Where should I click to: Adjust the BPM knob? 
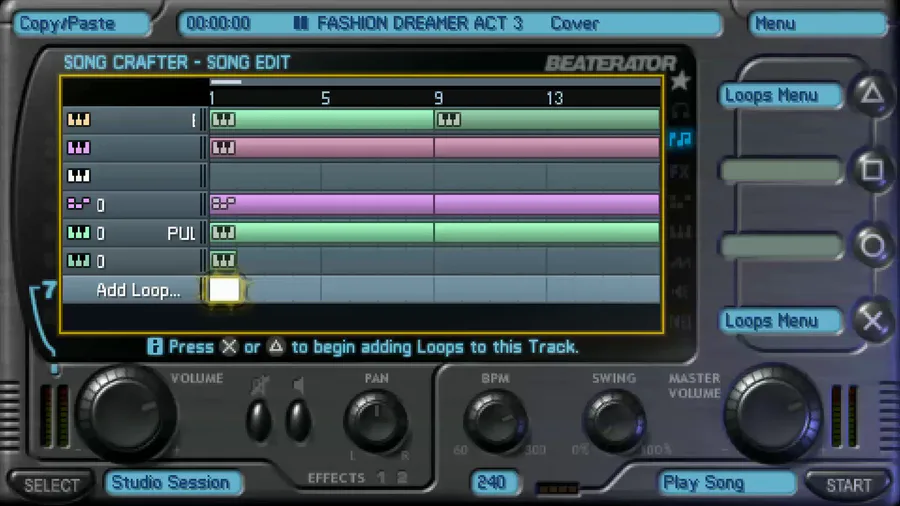(495, 422)
